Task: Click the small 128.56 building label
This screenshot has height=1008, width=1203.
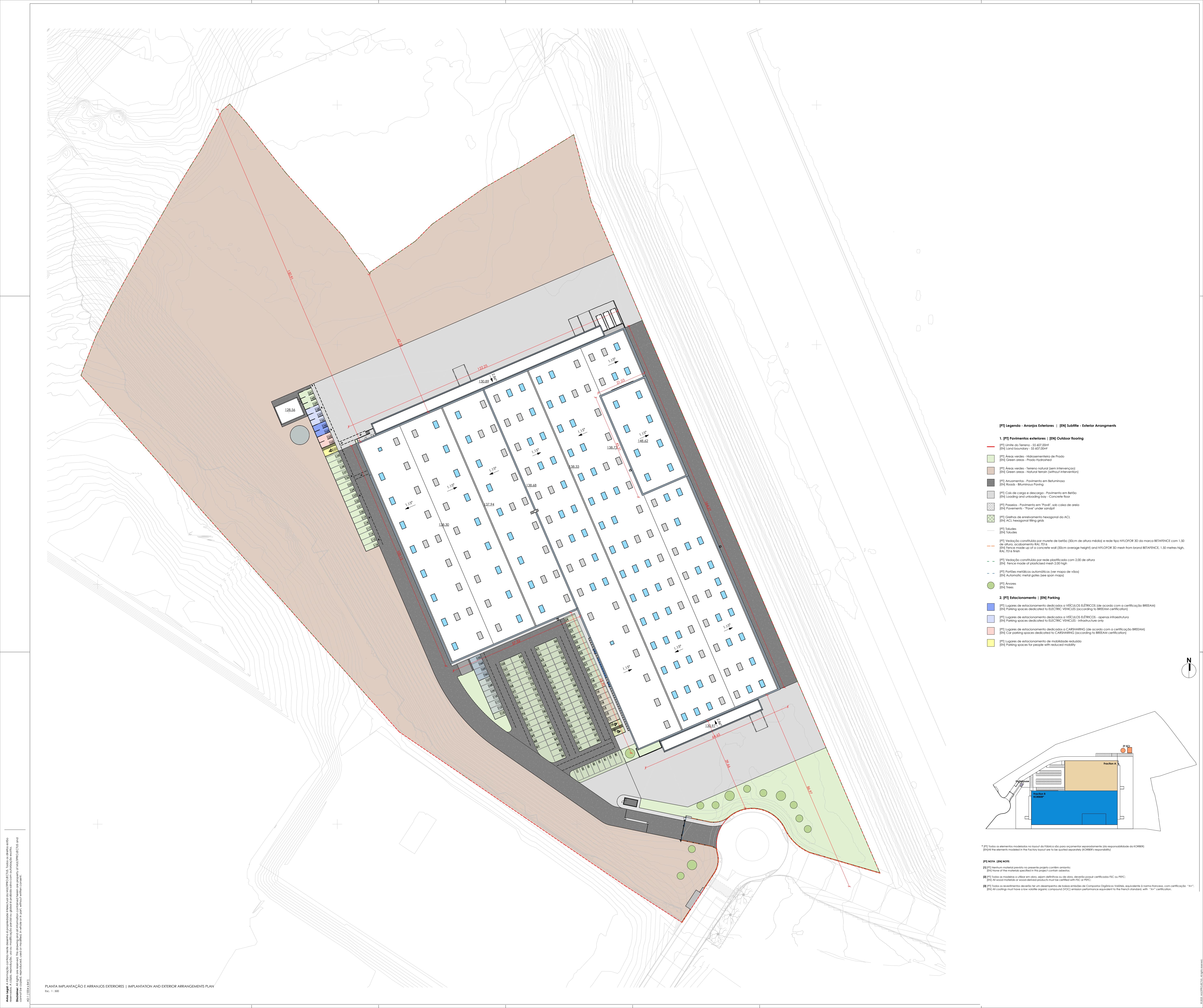Action: pos(290,410)
